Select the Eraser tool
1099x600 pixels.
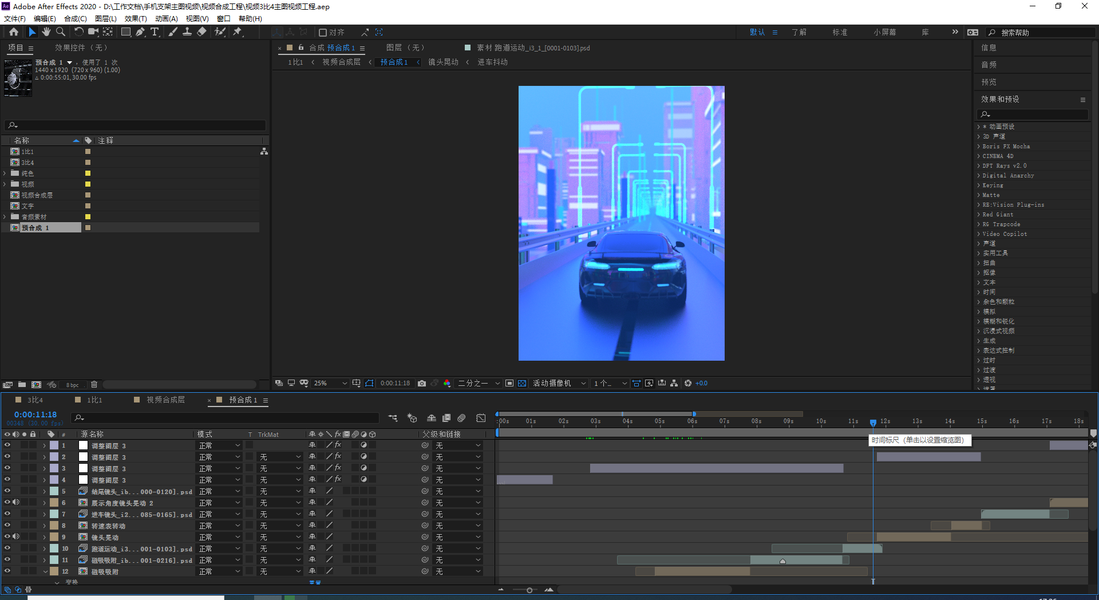pos(202,32)
